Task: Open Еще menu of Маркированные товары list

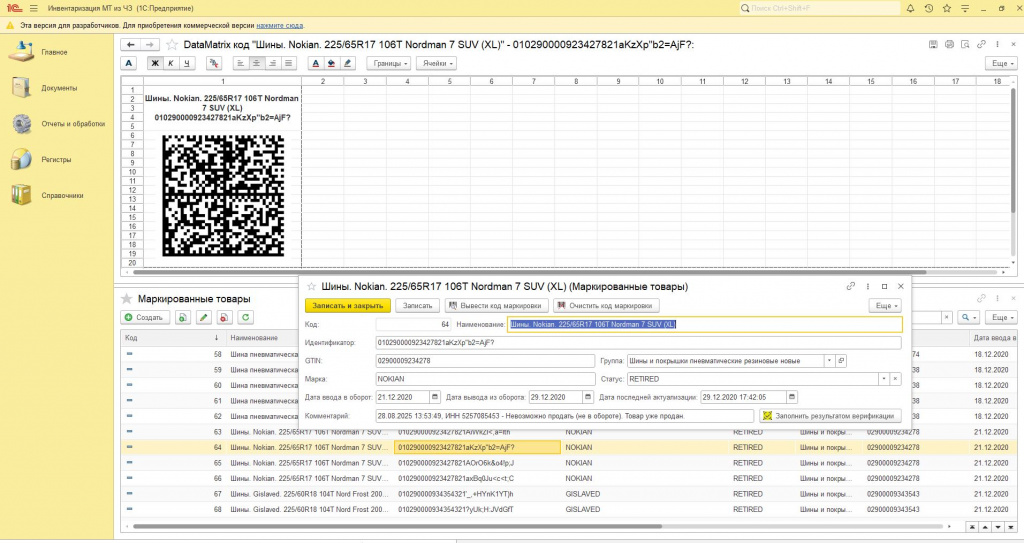Action: click(1002, 318)
